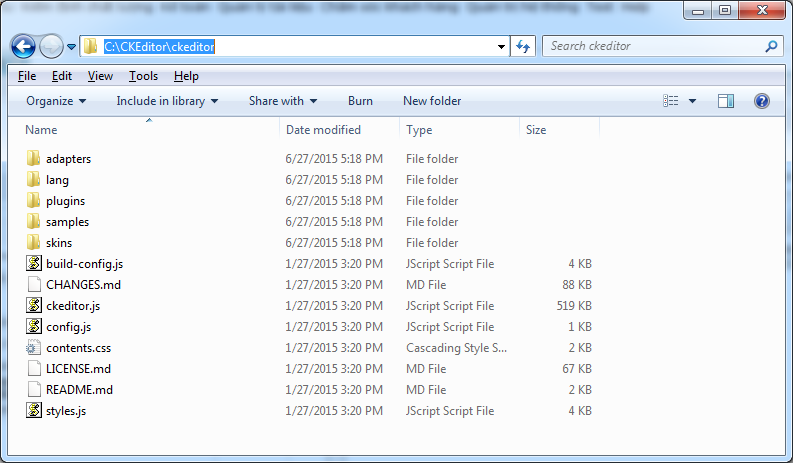Select the C:\CKEditor\ckeditor address path

(159, 47)
